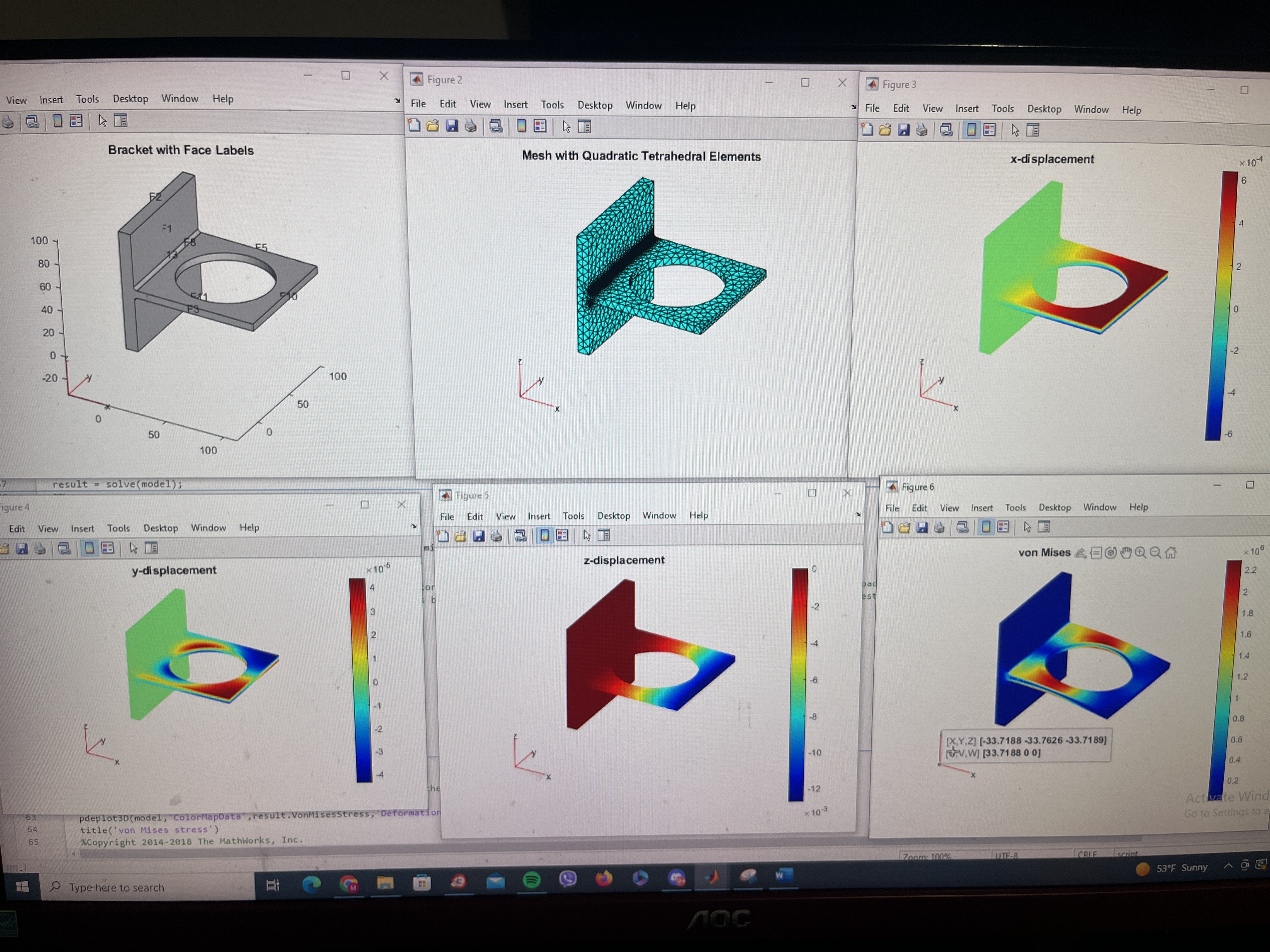This screenshot has height=952, width=1270.
Task: Toggle Insert Colorbar button in Figure 3 toolbar
Action: click(971, 130)
